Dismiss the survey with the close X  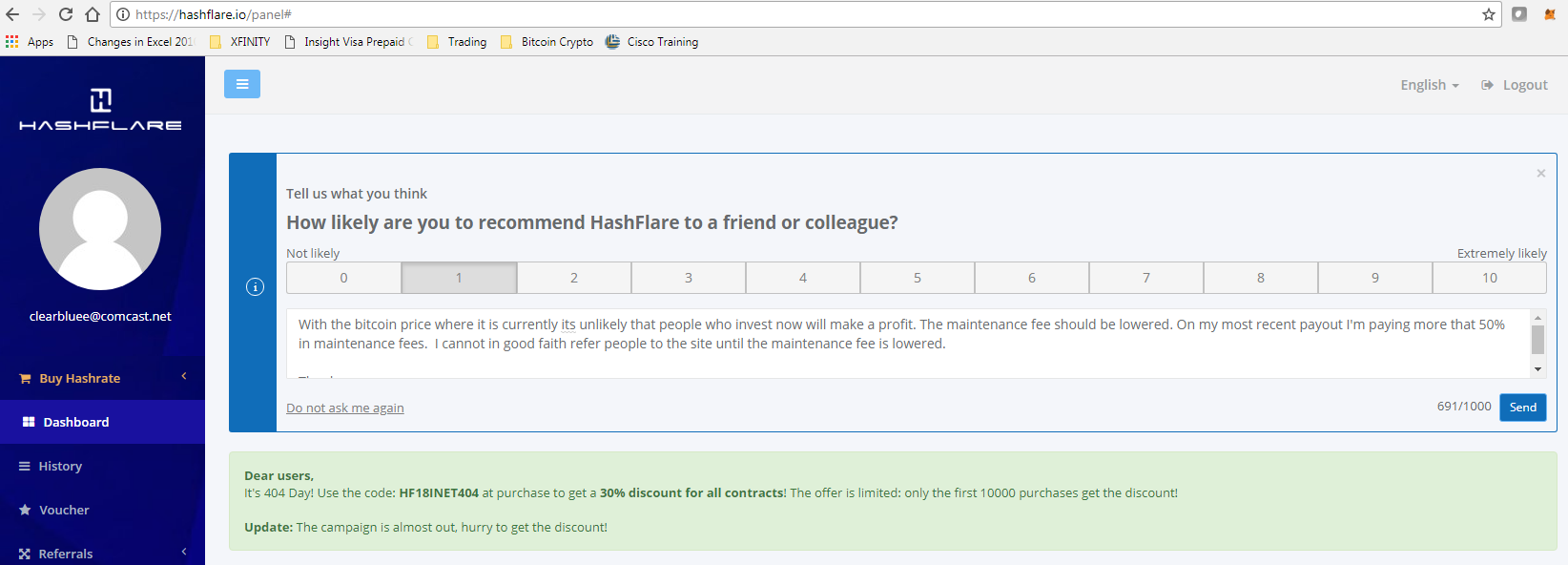pyautogui.click(x=1540, y=173)
